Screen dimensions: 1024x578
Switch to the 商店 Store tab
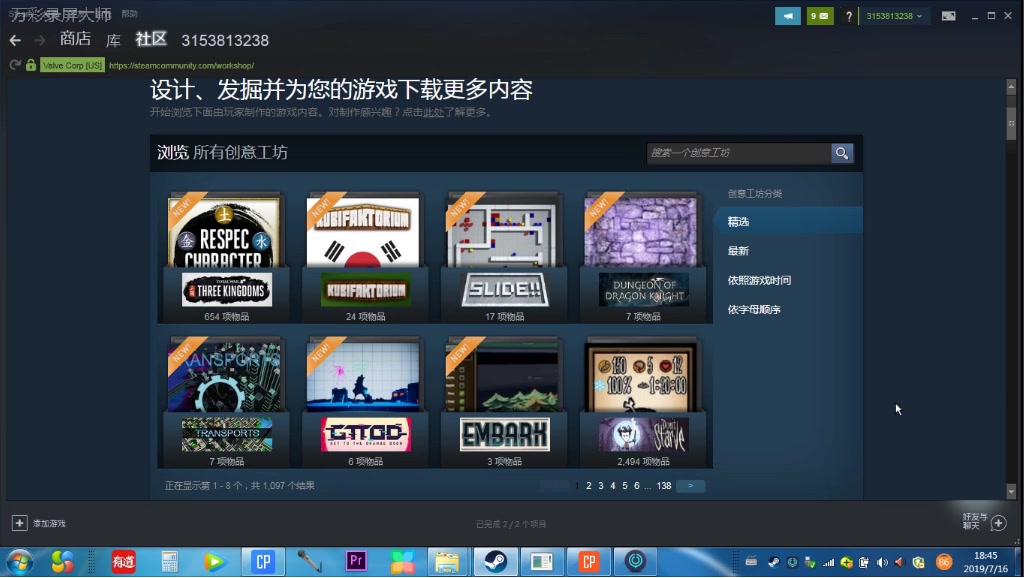(x=74, y=41)
